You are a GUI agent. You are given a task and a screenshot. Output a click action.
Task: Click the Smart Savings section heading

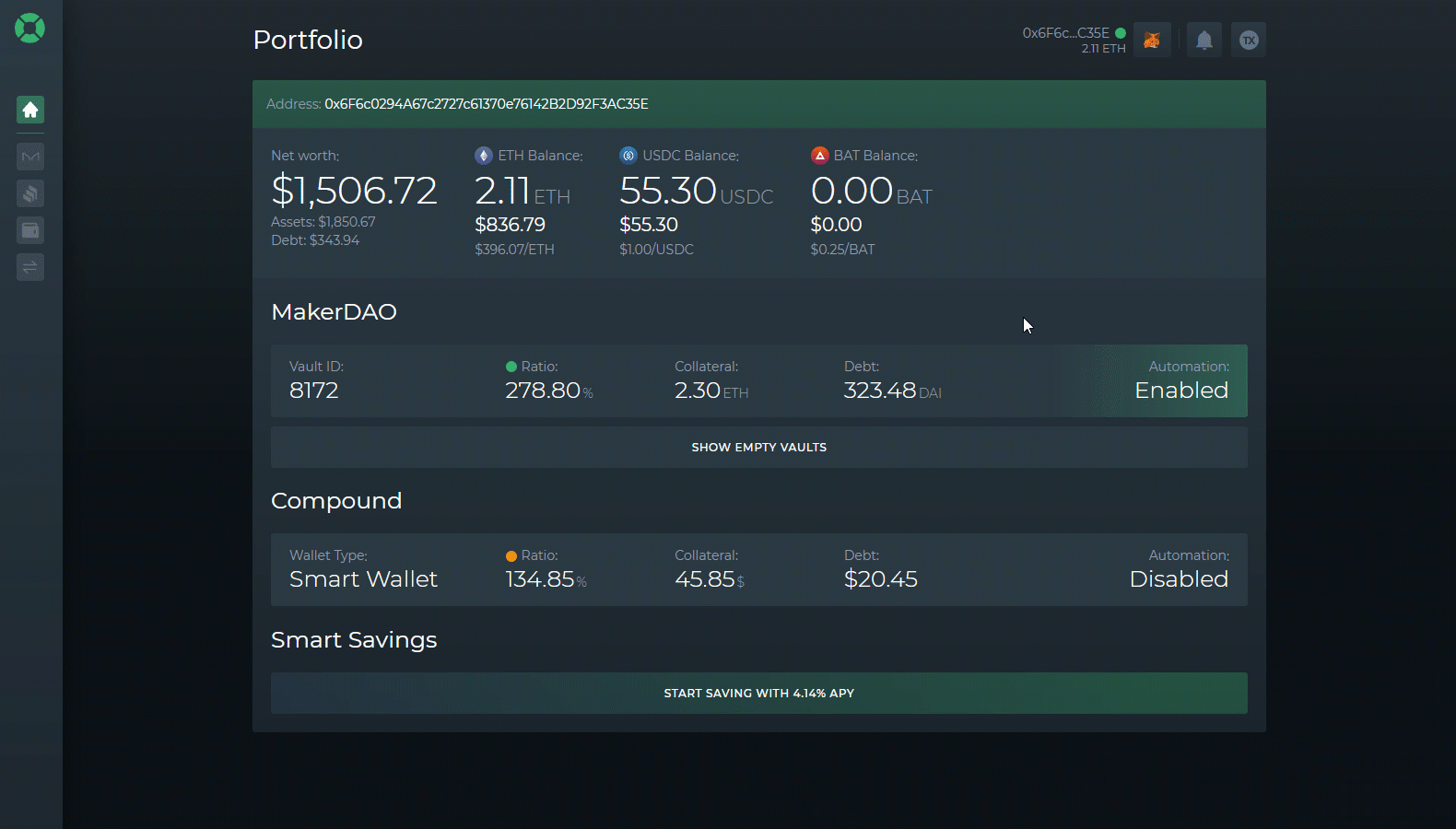tap(354, 640)
